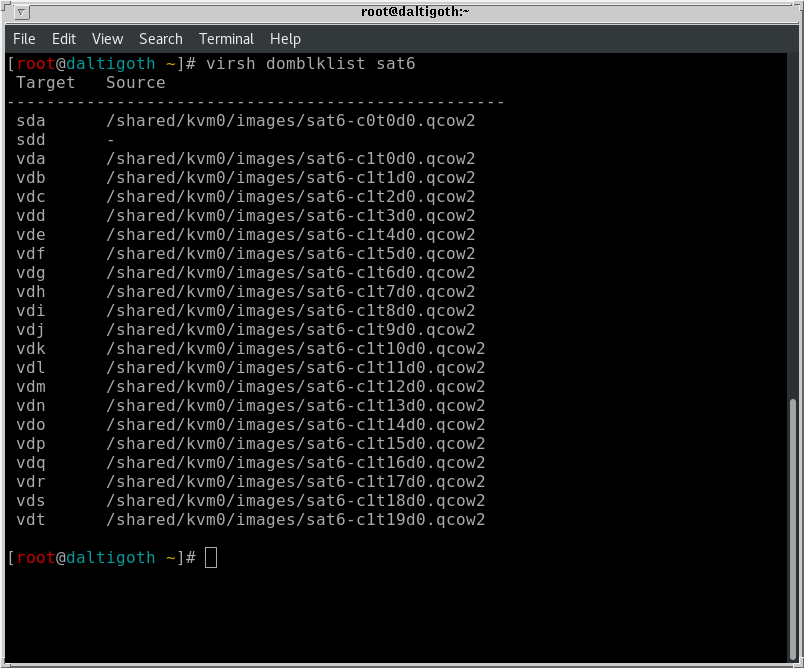Click the Target column header
804x668 pixels.
tap(46, 83)
